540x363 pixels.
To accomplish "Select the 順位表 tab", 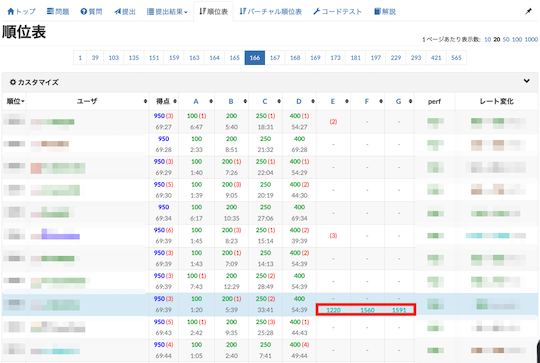I will [214, 12].
